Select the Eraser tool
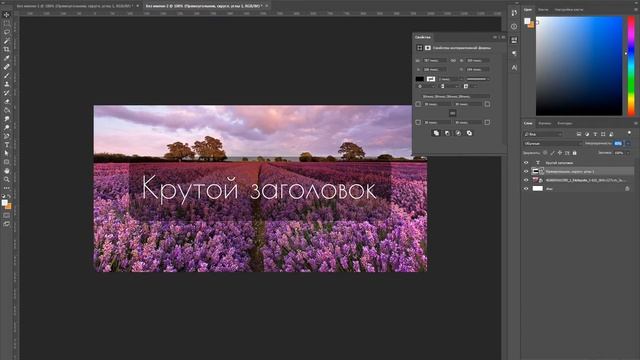The image size is (640, 360). coord(7,101)
